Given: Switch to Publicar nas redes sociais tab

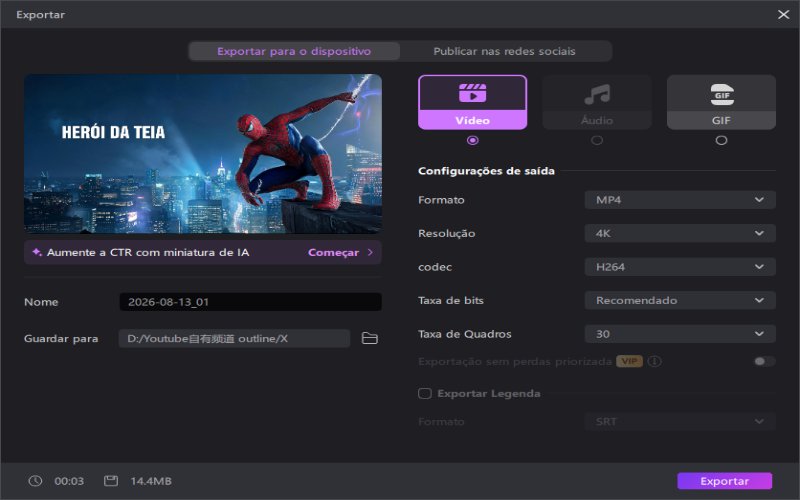Looking at the screenshot, I should pyautogui.click(x=505, y=51).
